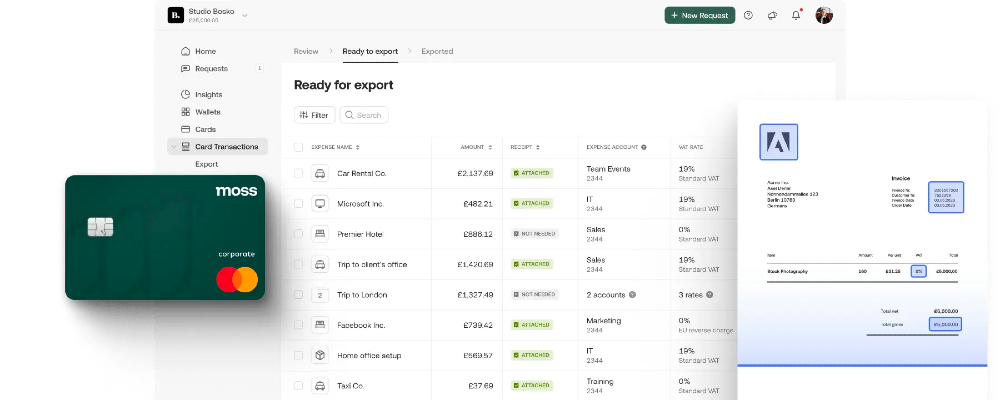
Task: Collapse the Card Transactions section
Action: (x=173, y=147)
